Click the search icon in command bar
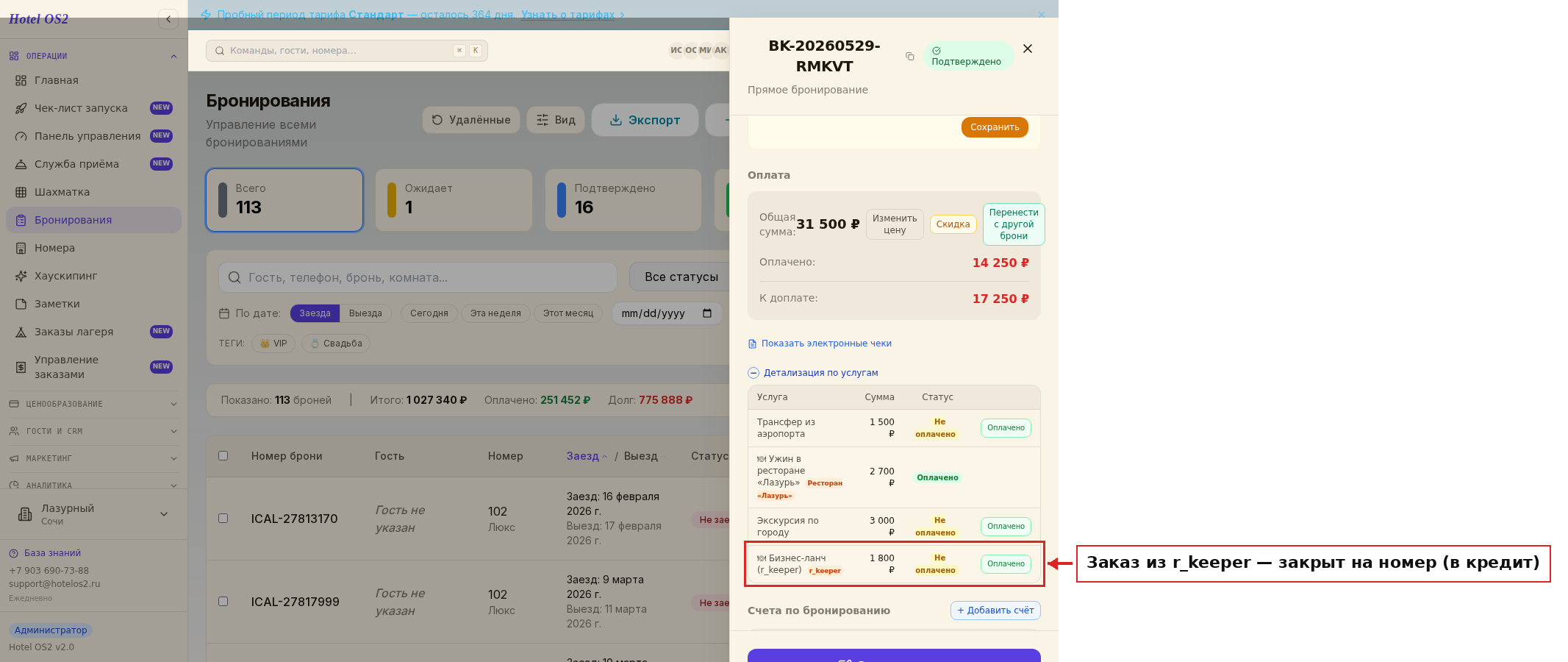 coord(220,51)
